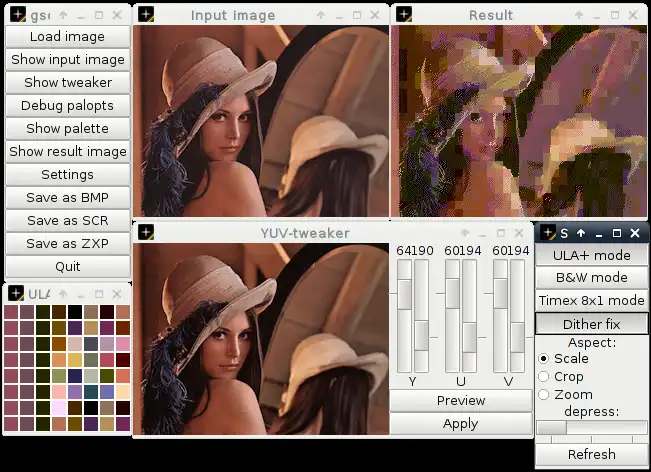
Task: Click the picture in the Input image window
Action: tap(261, 121)
